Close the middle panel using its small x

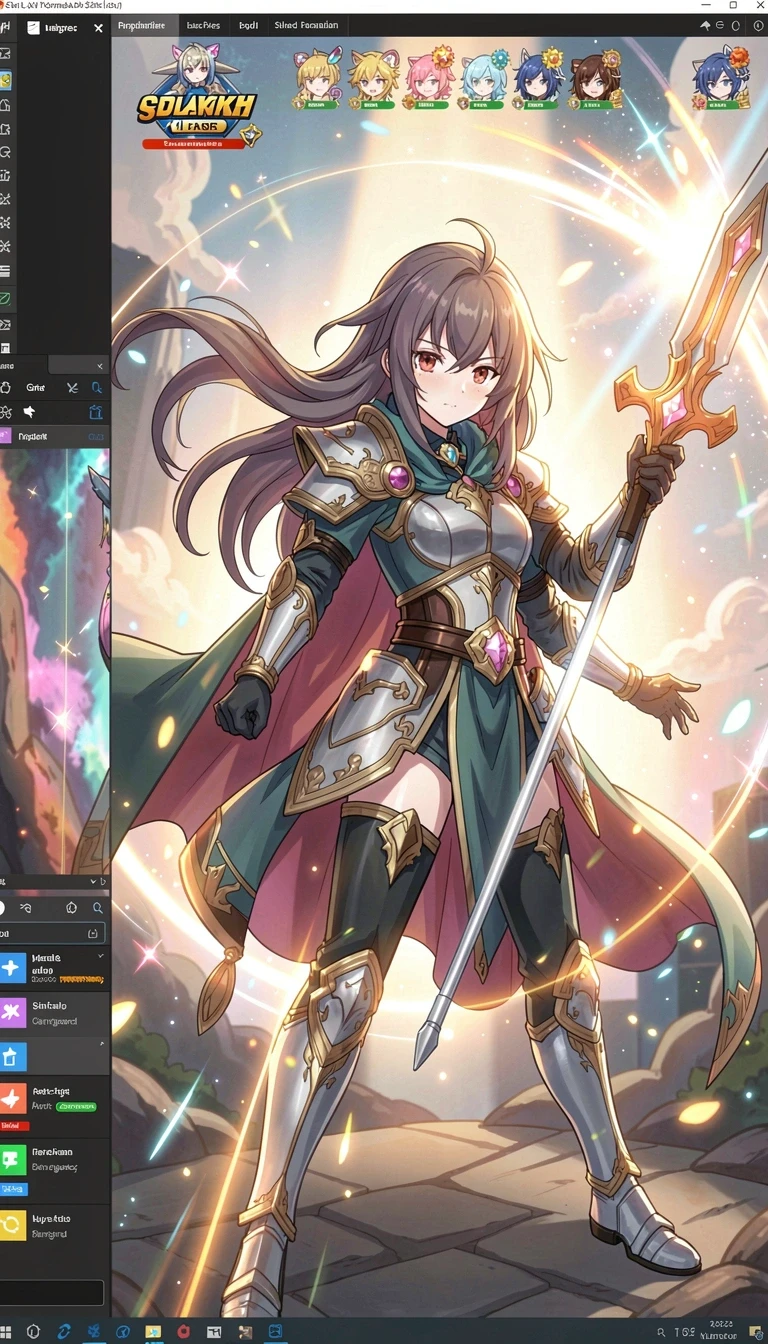coord(99,367)
